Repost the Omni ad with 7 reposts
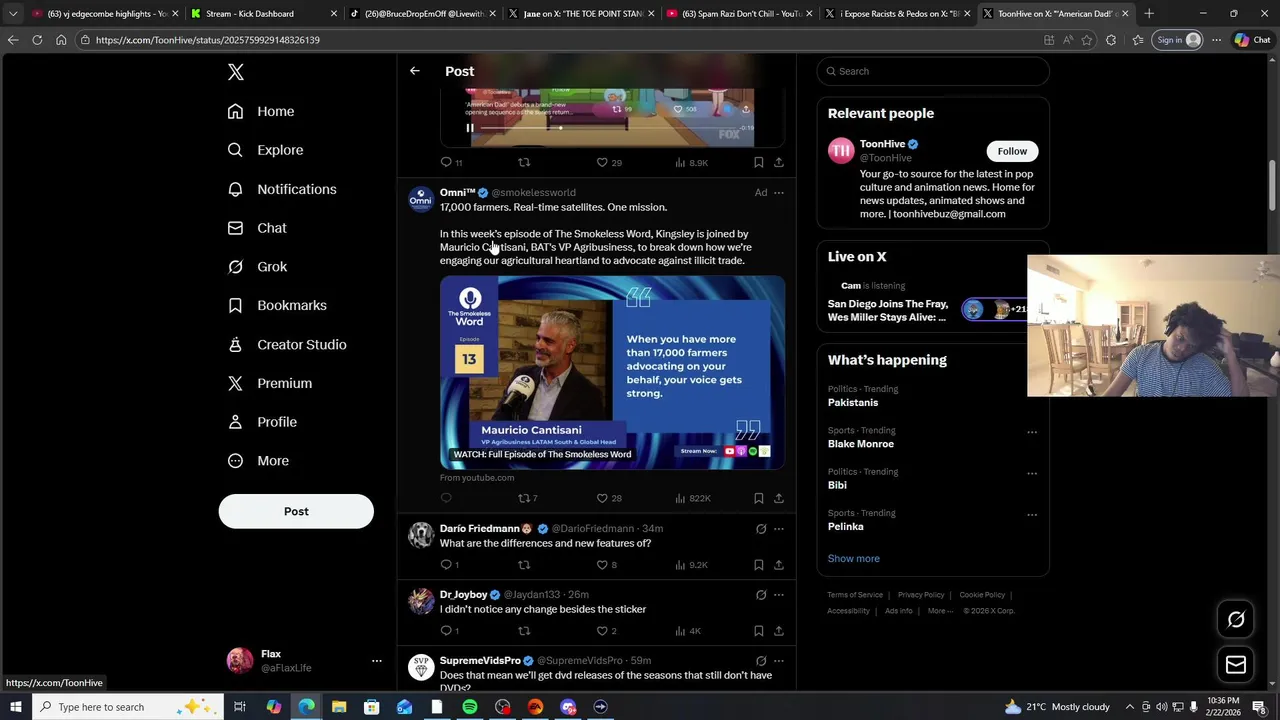 pyautogui.click(x=527, y=498)
